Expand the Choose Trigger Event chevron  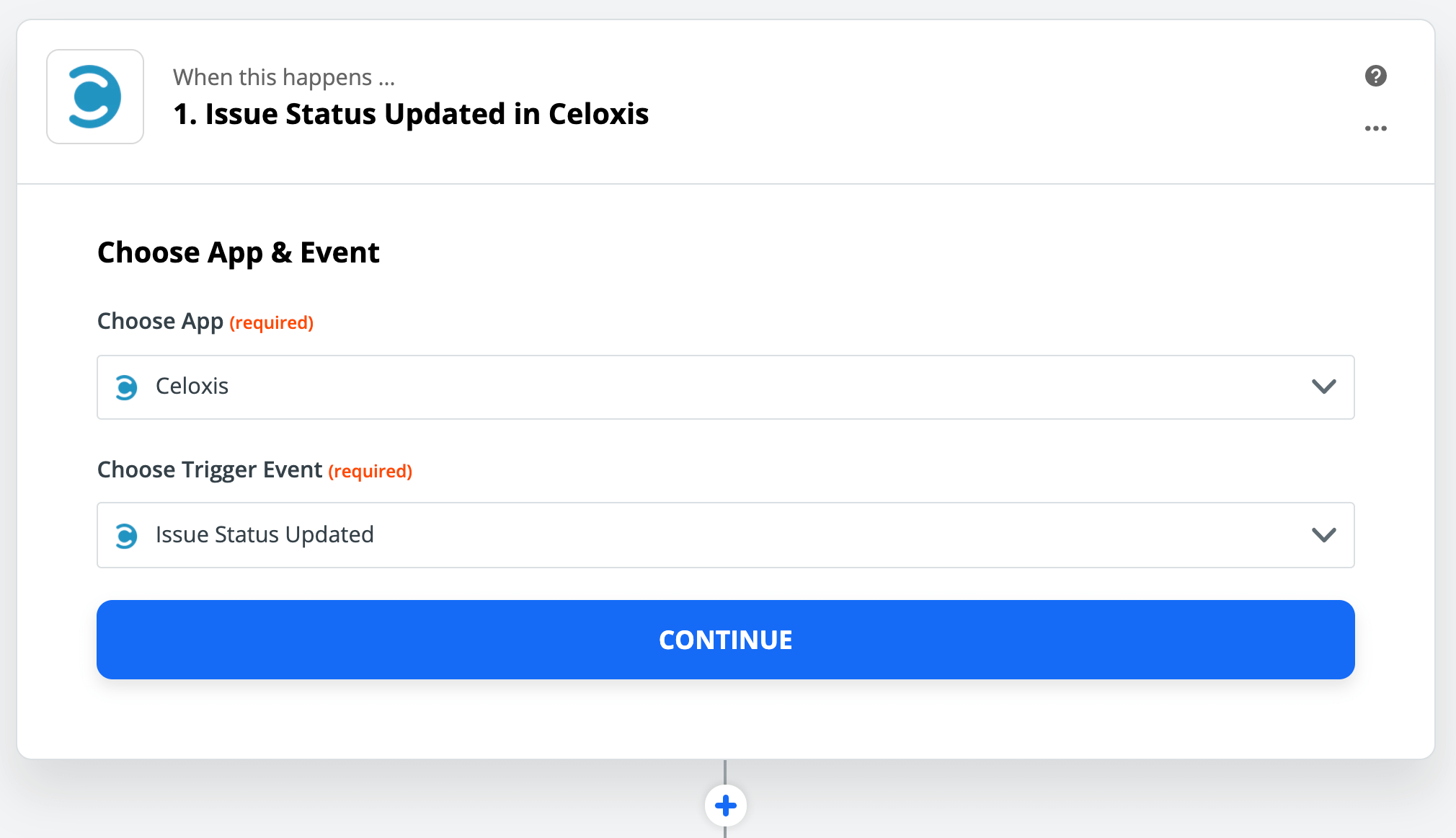point(1323,535)
